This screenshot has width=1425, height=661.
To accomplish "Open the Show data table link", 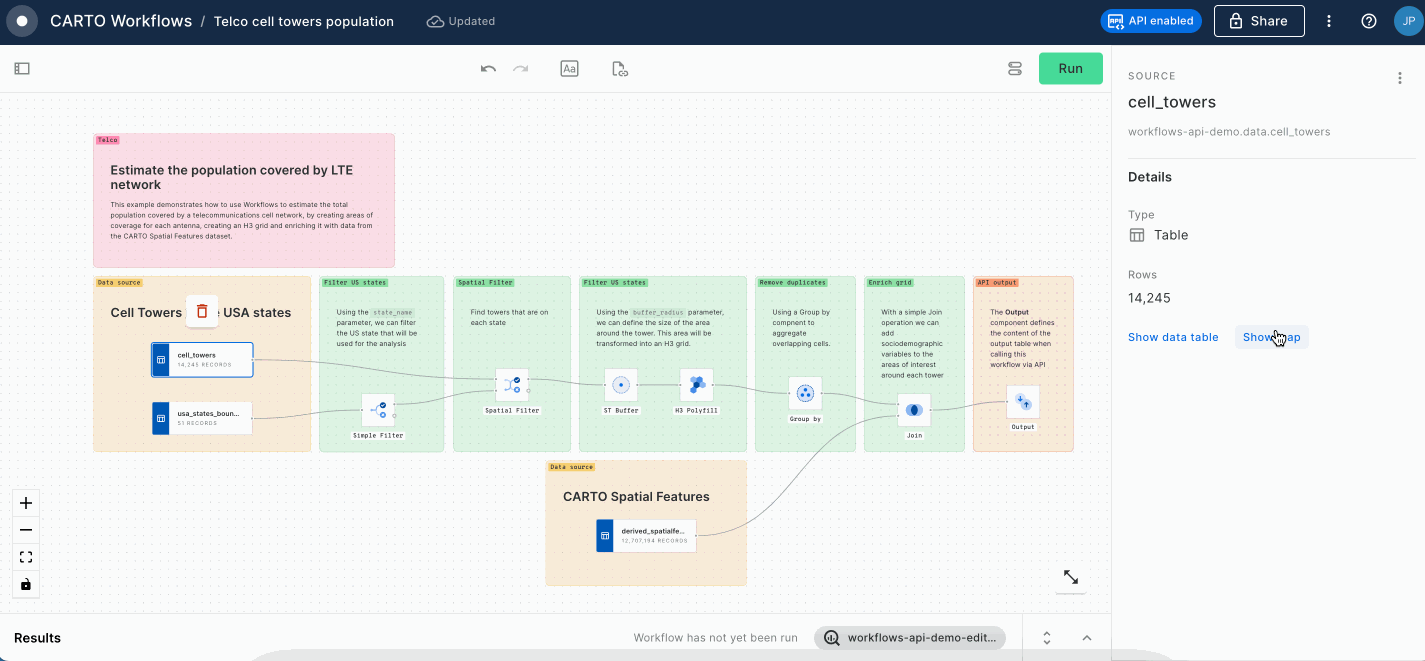I will click(x=1172, y=337).
